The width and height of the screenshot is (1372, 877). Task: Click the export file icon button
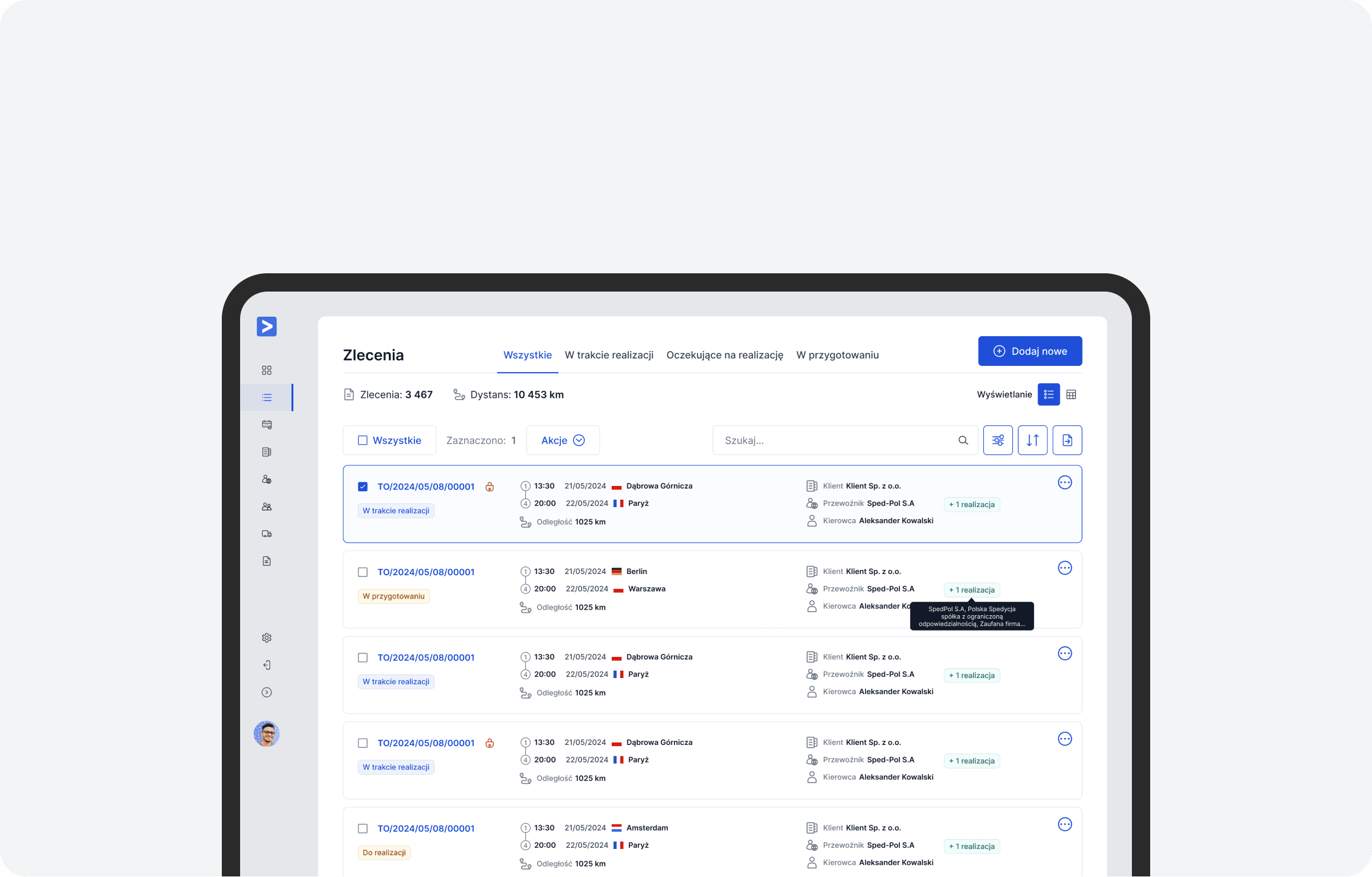click(1067, 440)
